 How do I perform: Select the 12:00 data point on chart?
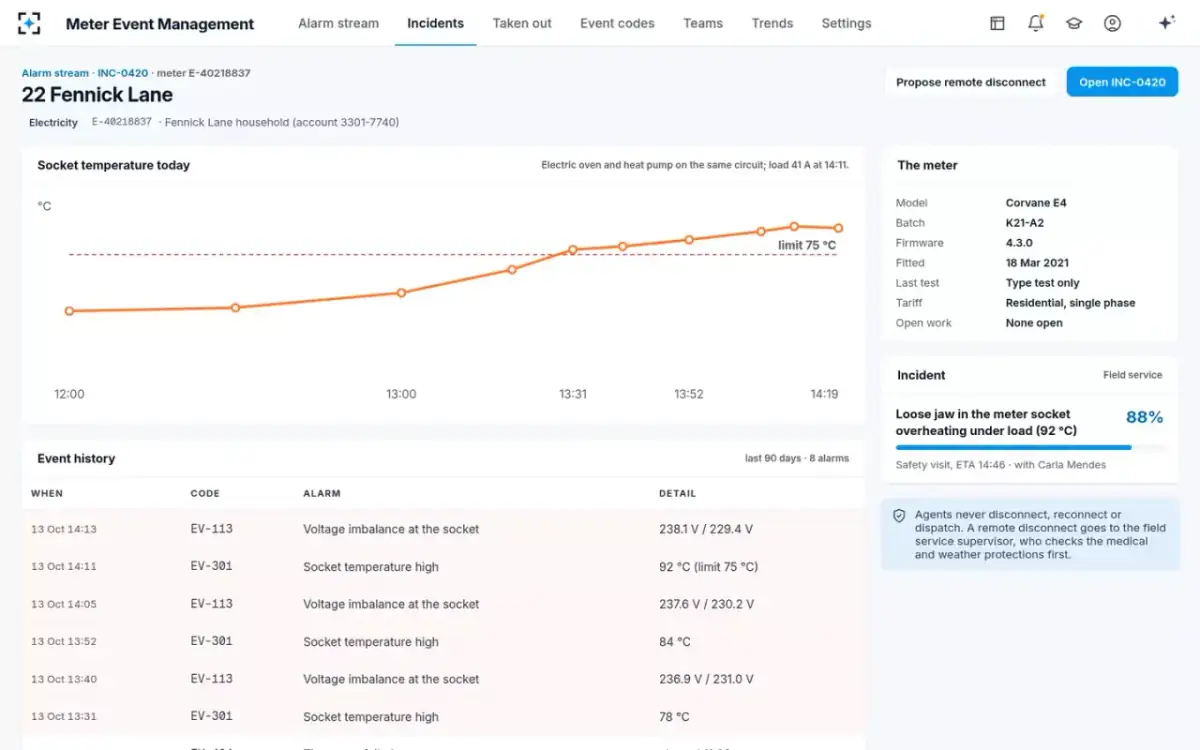[x=69, y=311]
